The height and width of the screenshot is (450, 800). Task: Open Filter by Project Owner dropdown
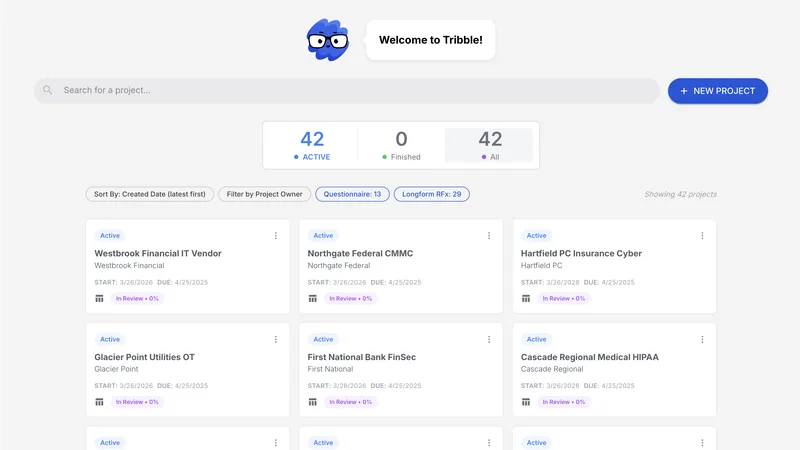(264, 194)
